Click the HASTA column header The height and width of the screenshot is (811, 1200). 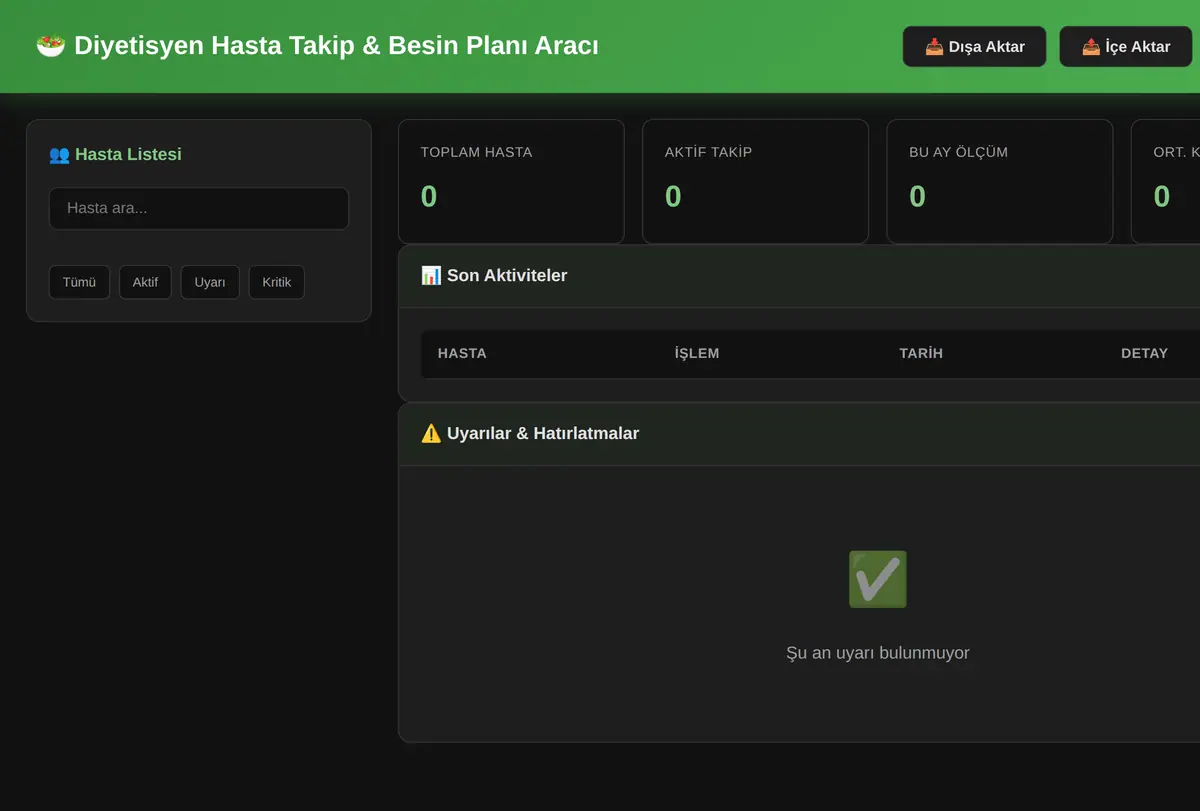[462, 353]
